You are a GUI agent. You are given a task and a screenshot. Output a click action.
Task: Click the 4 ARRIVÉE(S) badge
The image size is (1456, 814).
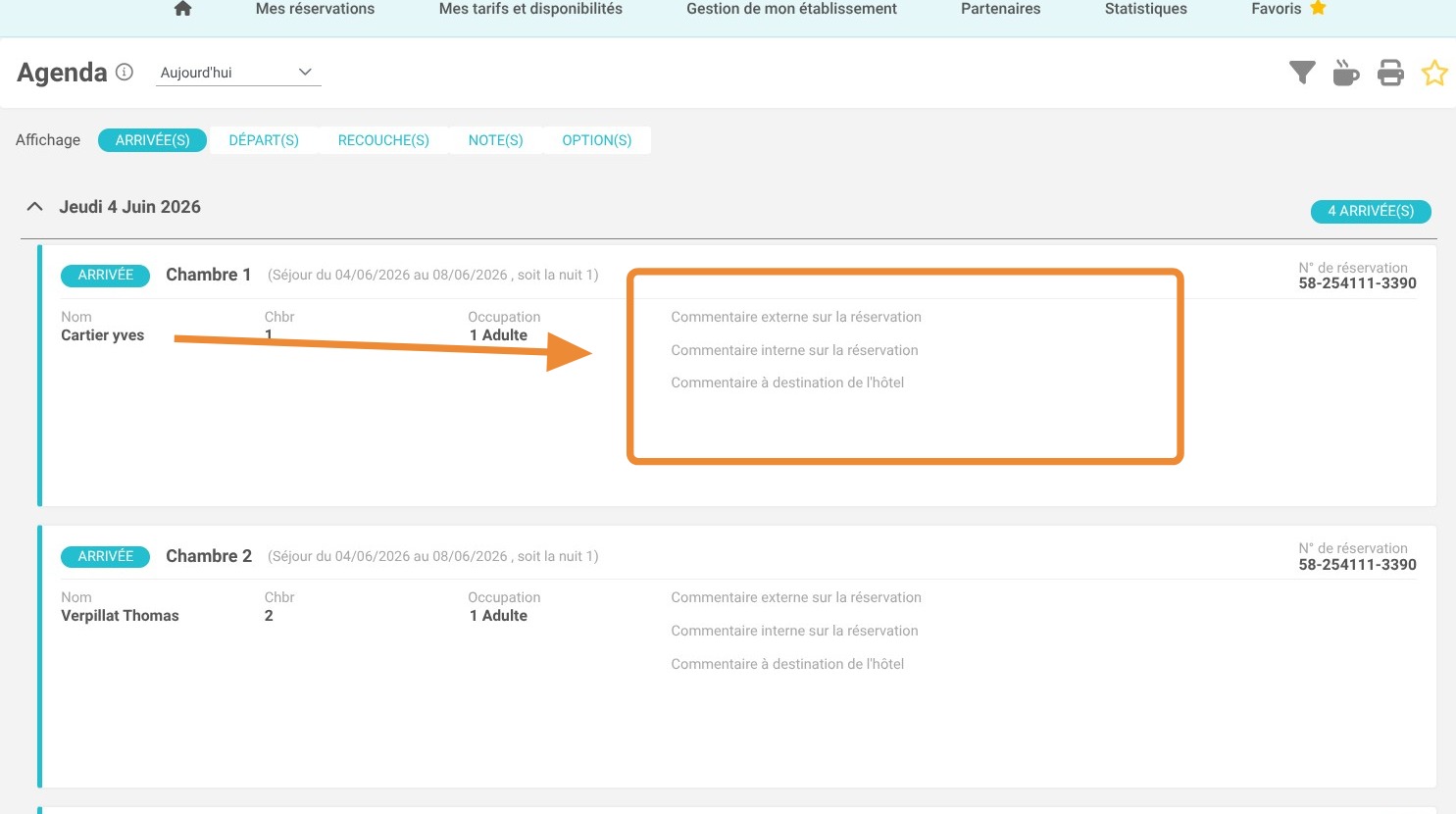[x=1371, y=211]
